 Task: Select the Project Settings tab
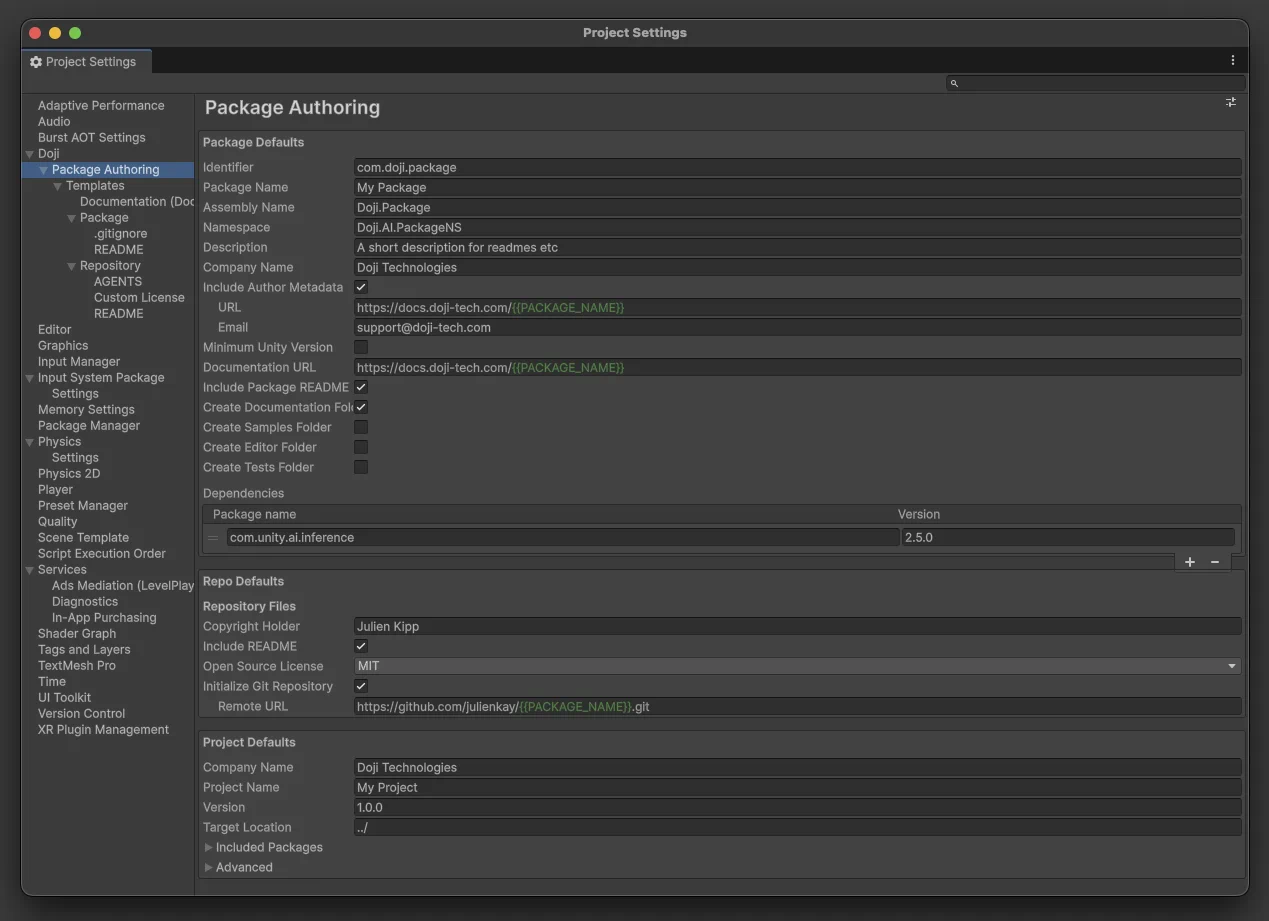(x=87, y=62)
